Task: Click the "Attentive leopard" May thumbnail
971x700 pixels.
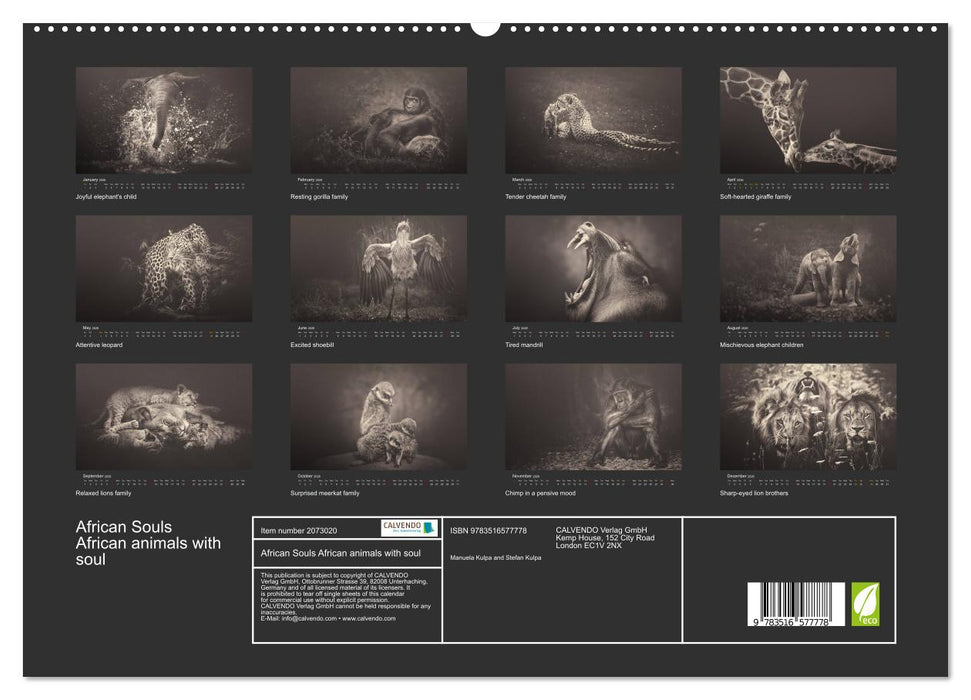Action: pyautogui.click(x=165, y=268)
